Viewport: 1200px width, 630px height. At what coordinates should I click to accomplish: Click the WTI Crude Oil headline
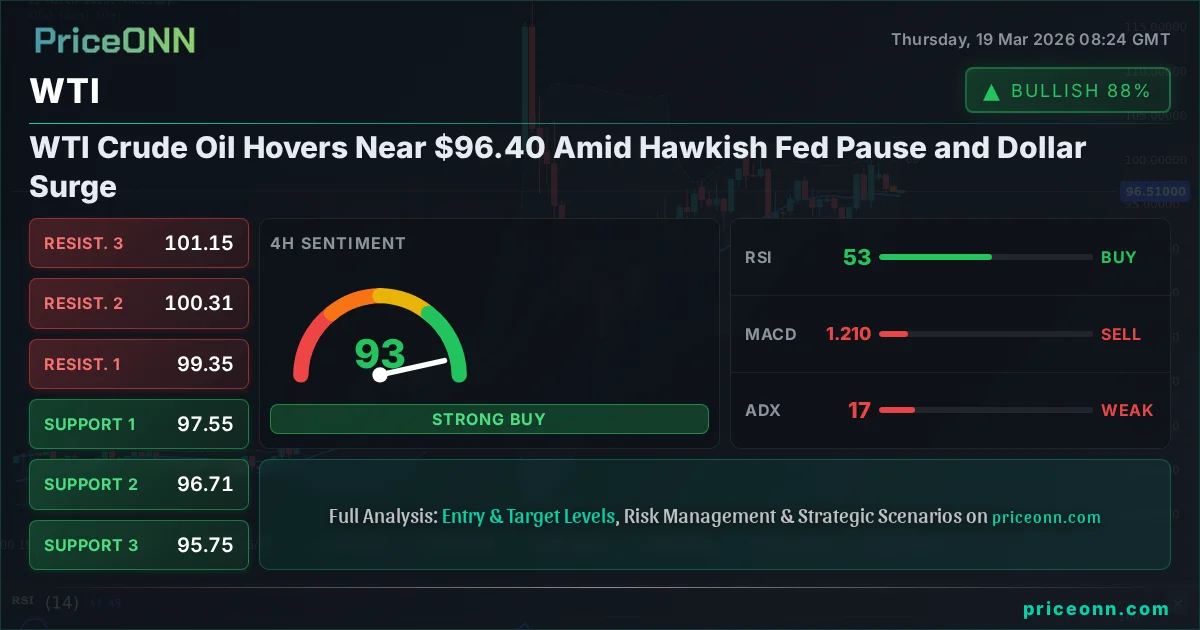[x=557, y=167]
